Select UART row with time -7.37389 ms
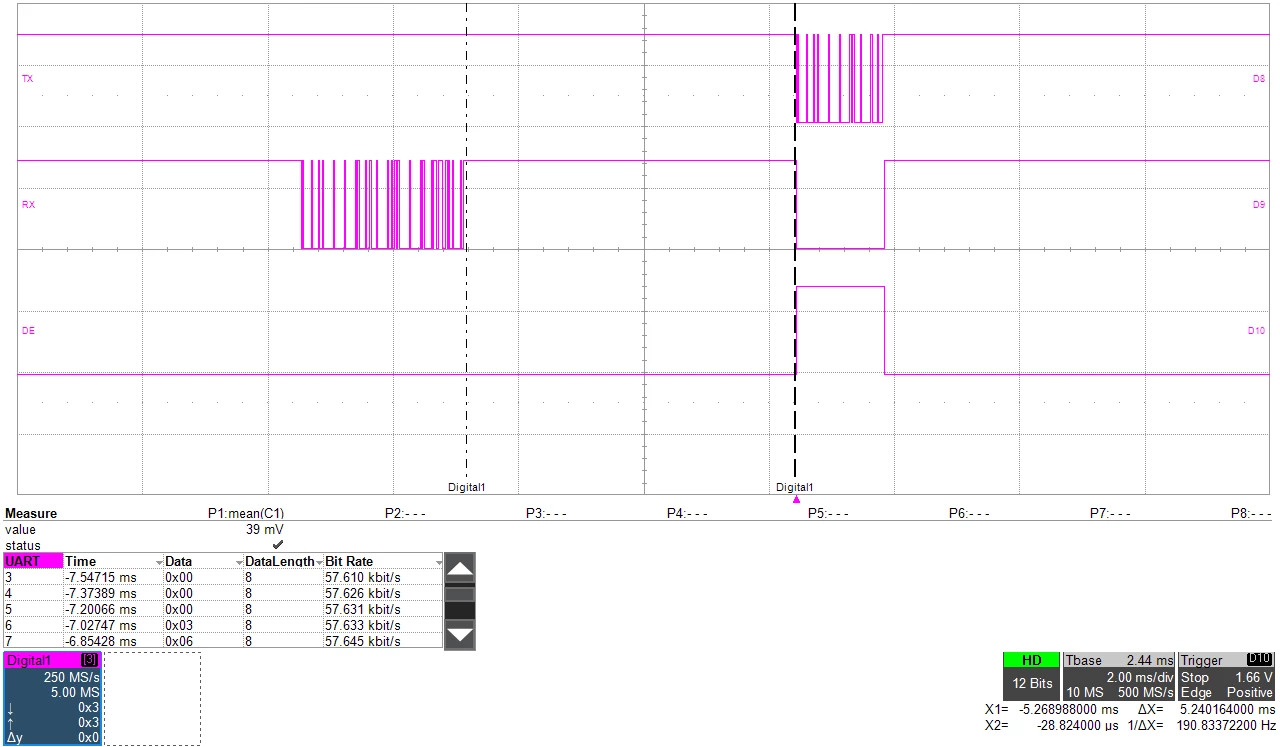This screenshot has height=747, width=1280. pos(223,593)
